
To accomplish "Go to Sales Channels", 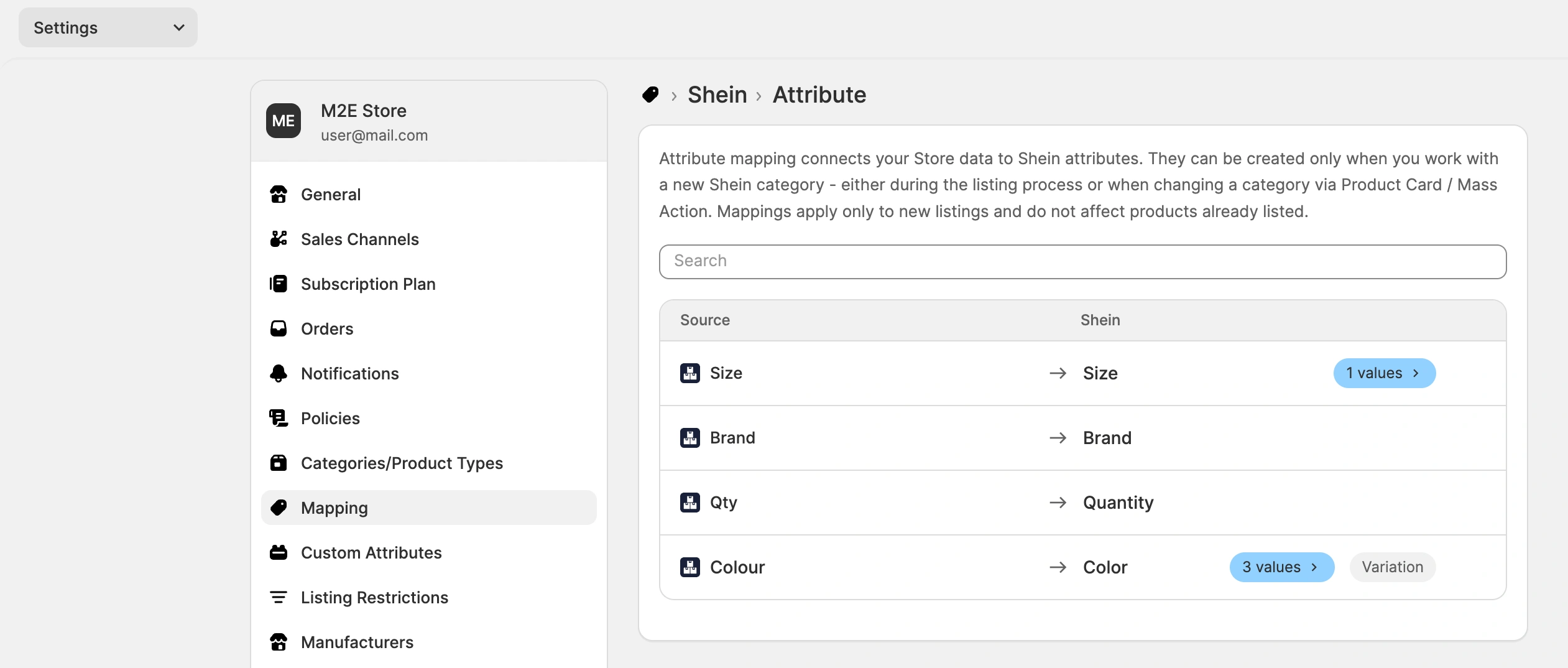I will (x=429, y=239).
